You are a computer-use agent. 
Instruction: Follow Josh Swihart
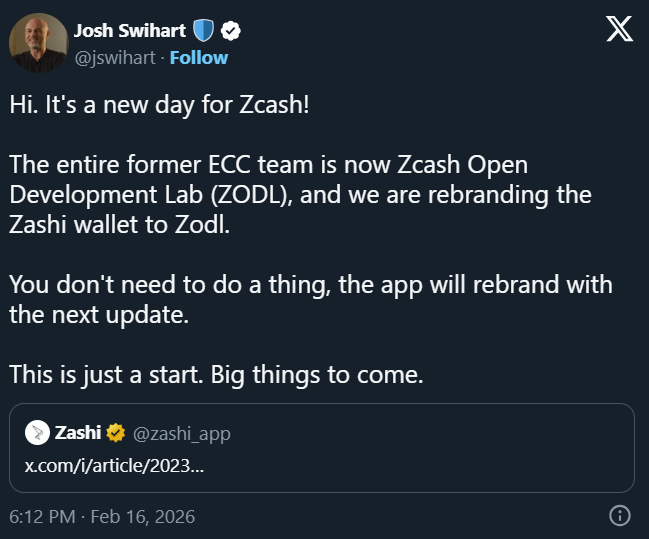point(198,57)
